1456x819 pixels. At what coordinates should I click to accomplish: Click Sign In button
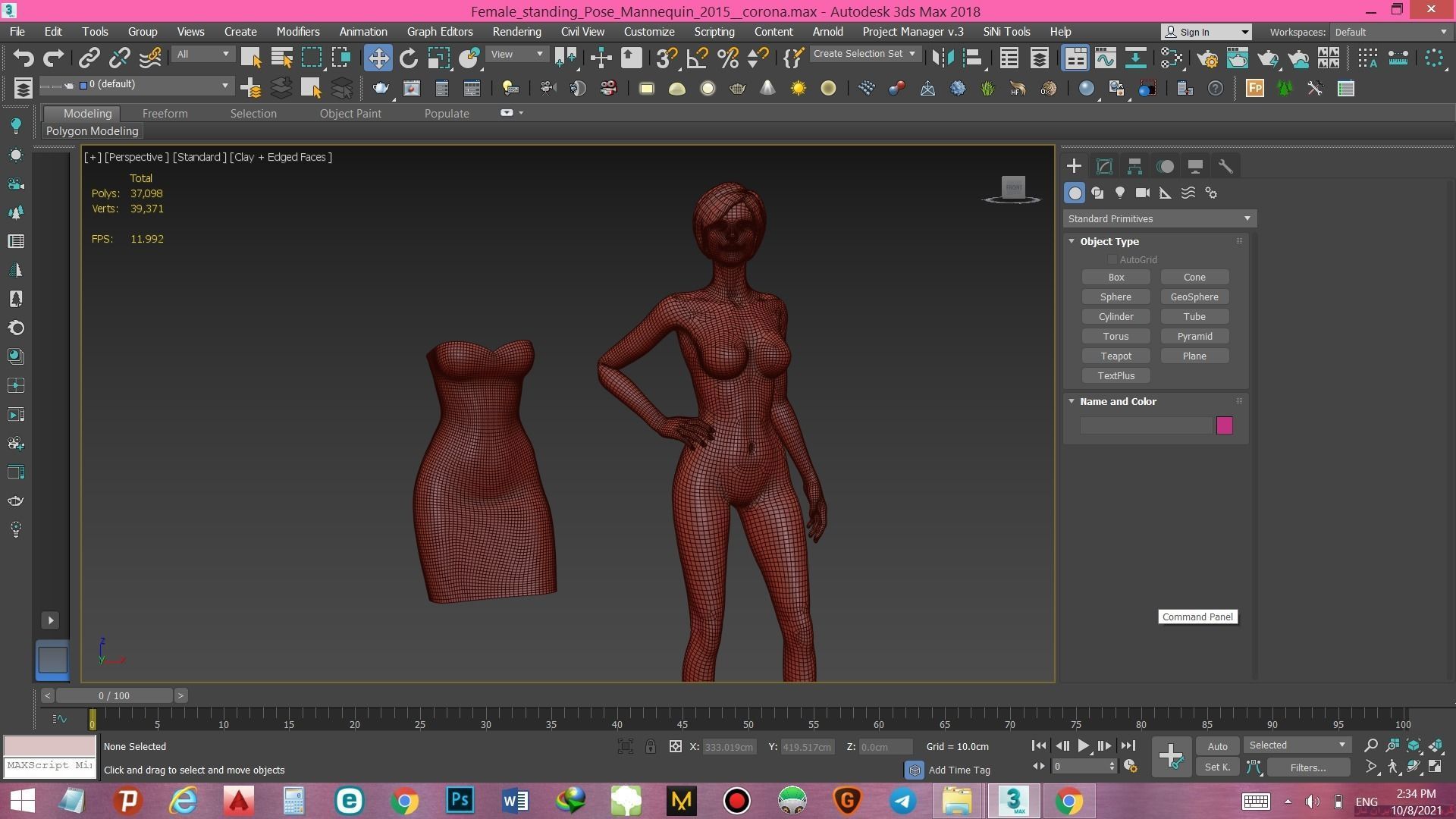point(1206,32)
